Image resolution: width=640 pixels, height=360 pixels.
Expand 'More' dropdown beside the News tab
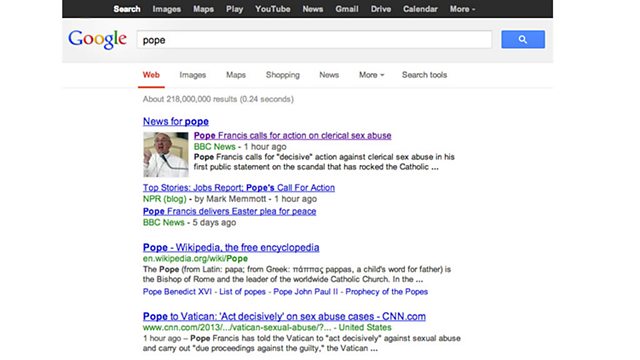[371, 75]
